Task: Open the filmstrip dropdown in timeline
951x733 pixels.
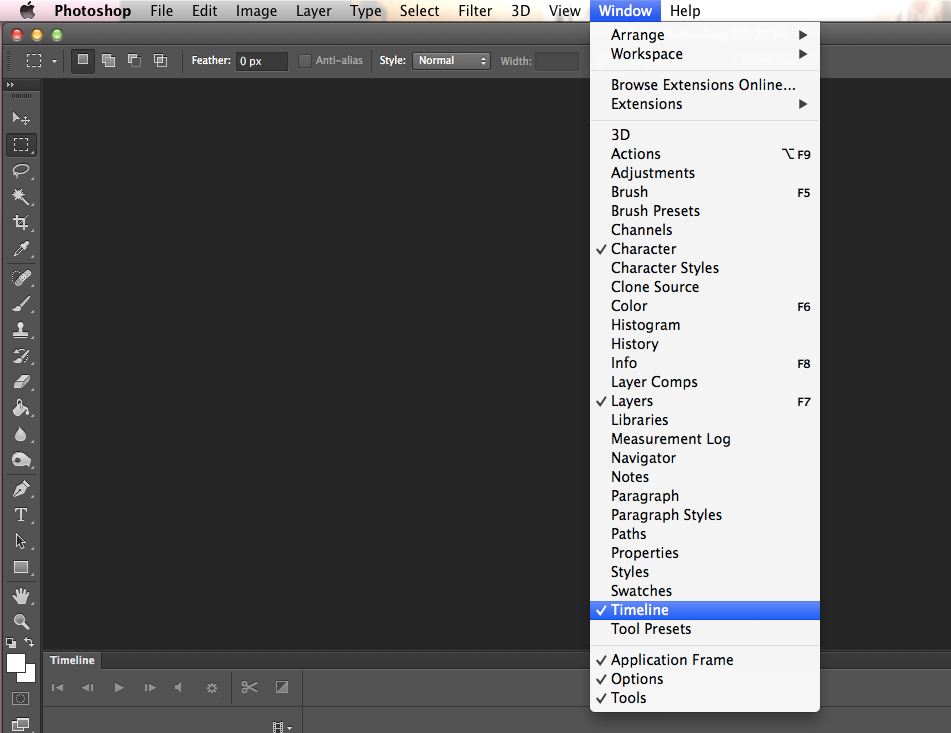Action: tap(282, 727)
